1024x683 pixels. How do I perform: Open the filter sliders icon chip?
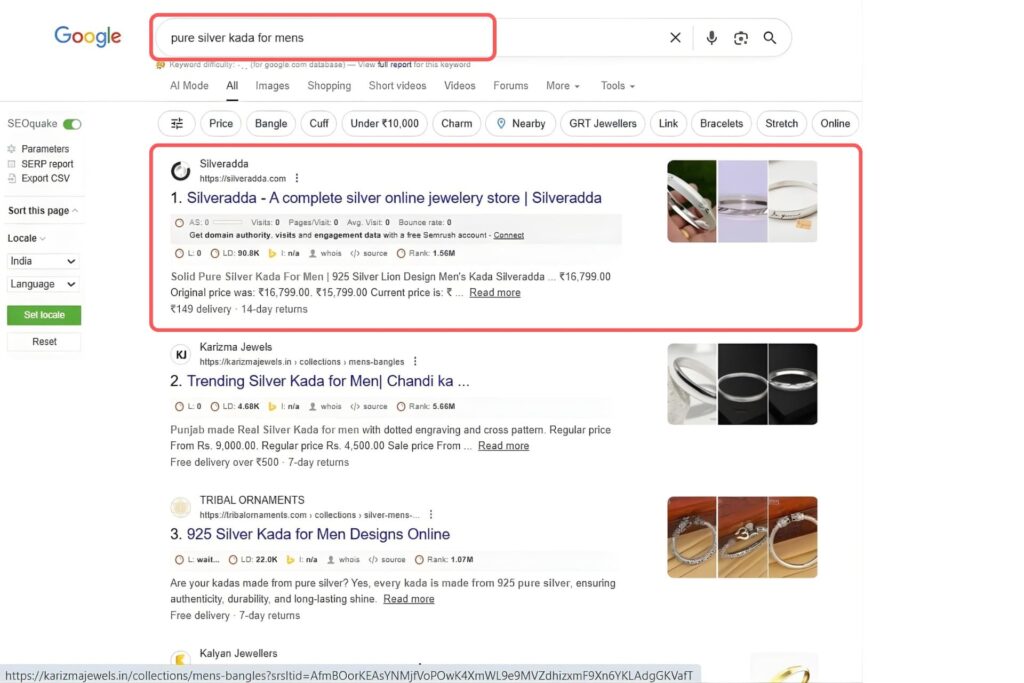coord(177,124)
